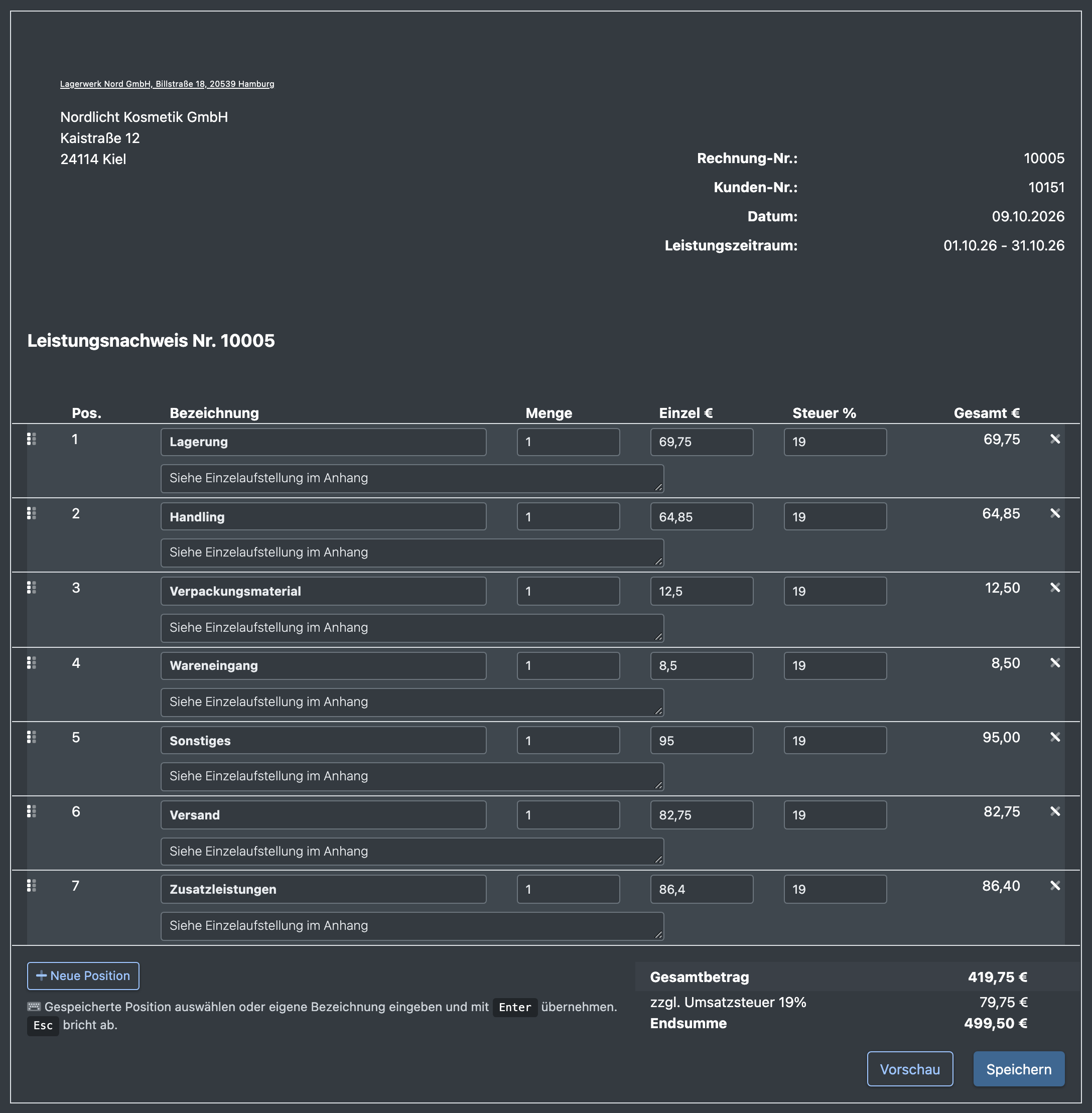Delete the Sonstiges position
This screenshot has width=1092, height=1113.
click(x=1055, y=737)
